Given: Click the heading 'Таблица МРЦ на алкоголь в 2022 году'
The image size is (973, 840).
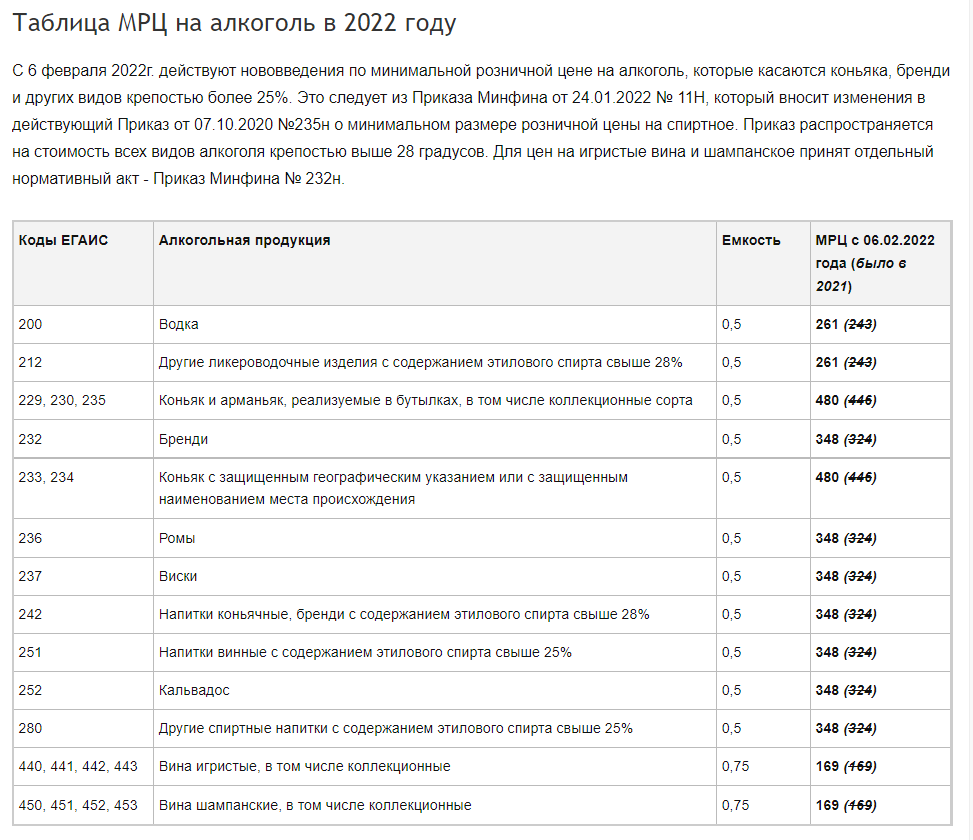Looking at the screenshot, I should pyautogui.click(x=234, y=23).
